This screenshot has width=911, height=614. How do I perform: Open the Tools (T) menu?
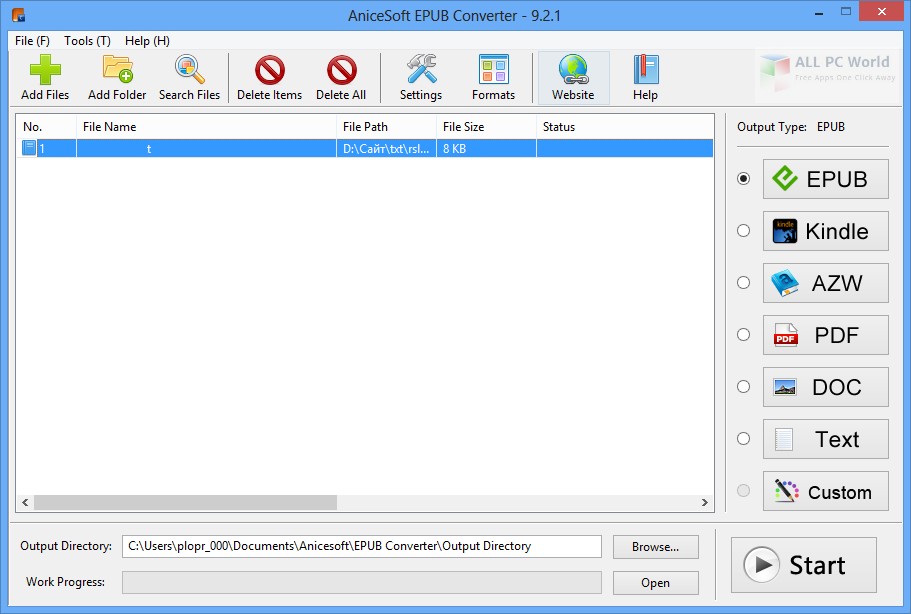87,41
